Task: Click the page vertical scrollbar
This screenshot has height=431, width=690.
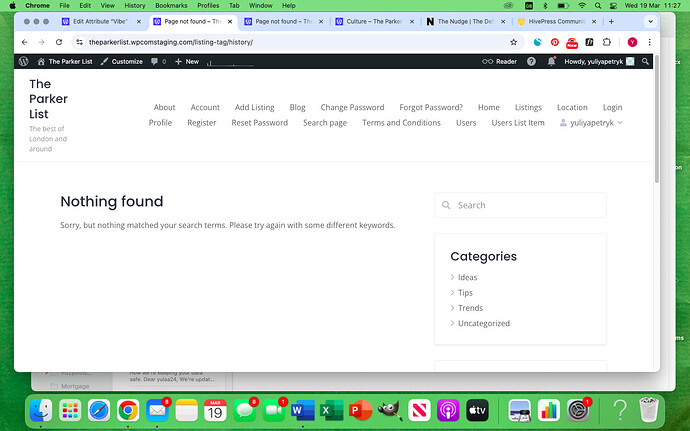Action: (657, 119)
